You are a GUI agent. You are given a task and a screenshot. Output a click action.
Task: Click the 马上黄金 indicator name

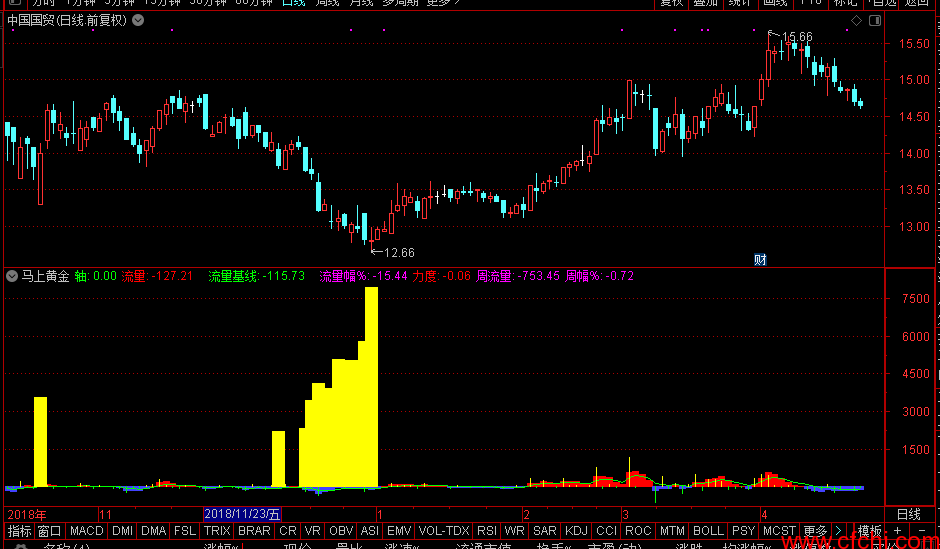46,276
